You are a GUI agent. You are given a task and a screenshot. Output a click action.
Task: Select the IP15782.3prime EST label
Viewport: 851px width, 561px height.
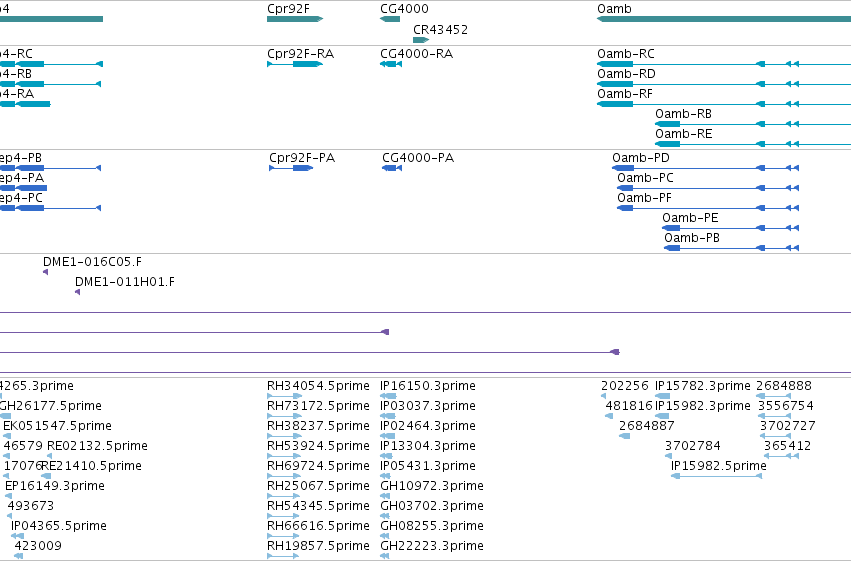[x=703, y=386]
